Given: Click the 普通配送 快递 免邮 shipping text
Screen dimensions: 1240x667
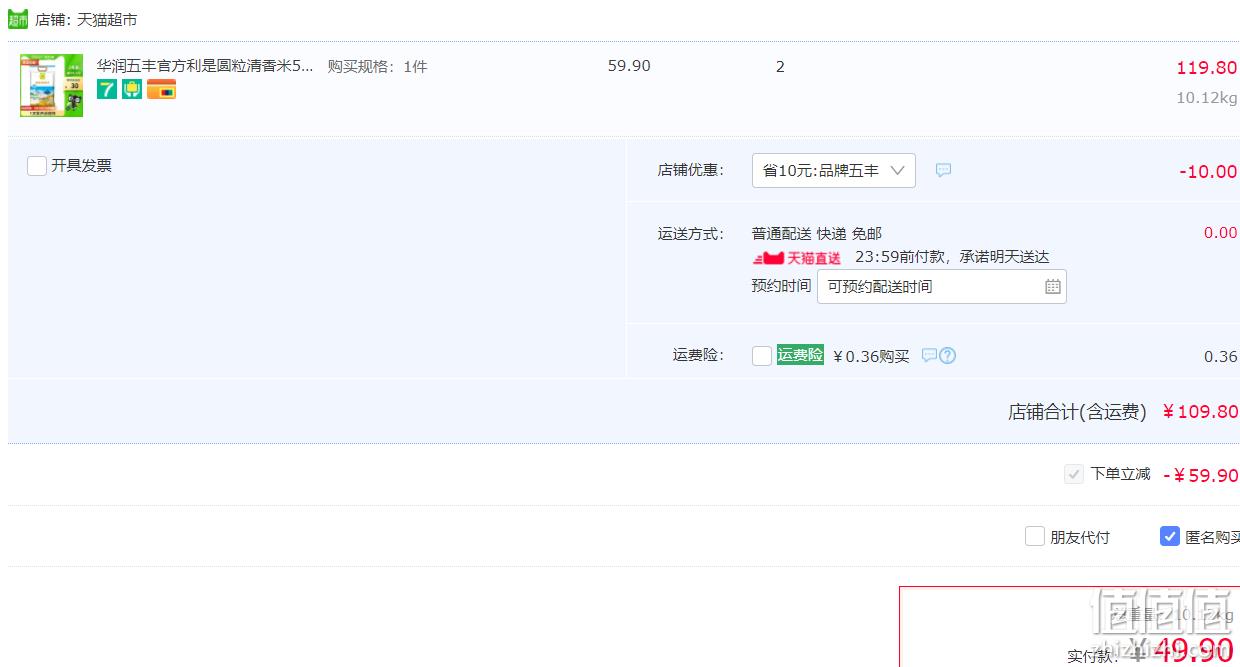Looking at the screenshot, I should pos(817,234).
